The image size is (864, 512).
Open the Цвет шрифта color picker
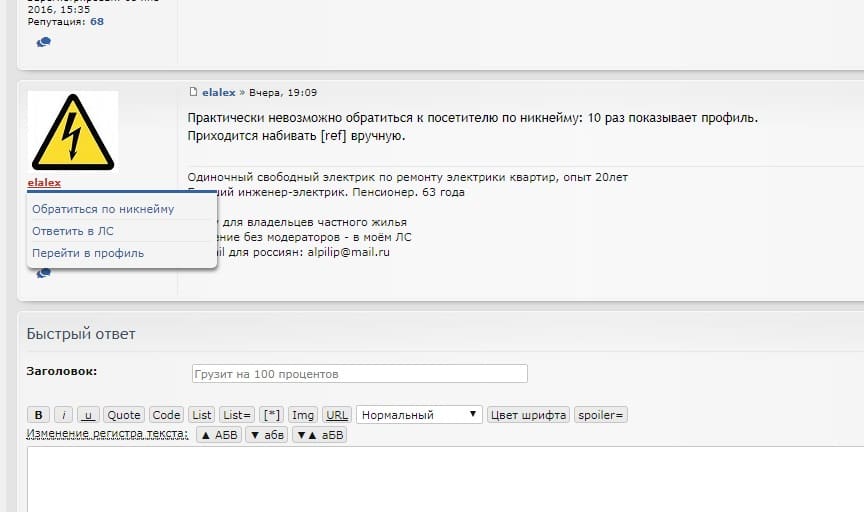coord(528,415)
